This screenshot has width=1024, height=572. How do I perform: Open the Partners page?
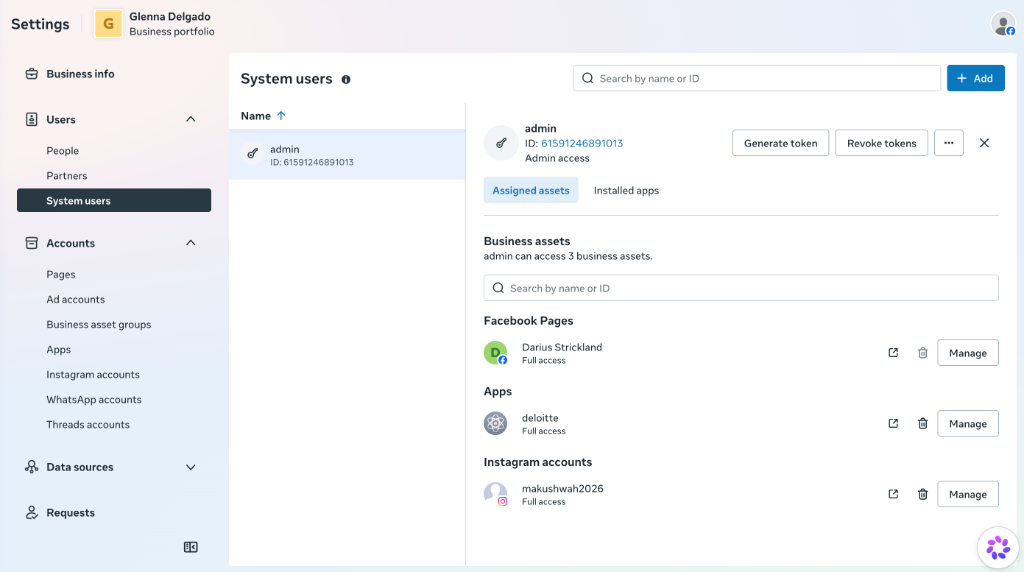tap(67, 176)
